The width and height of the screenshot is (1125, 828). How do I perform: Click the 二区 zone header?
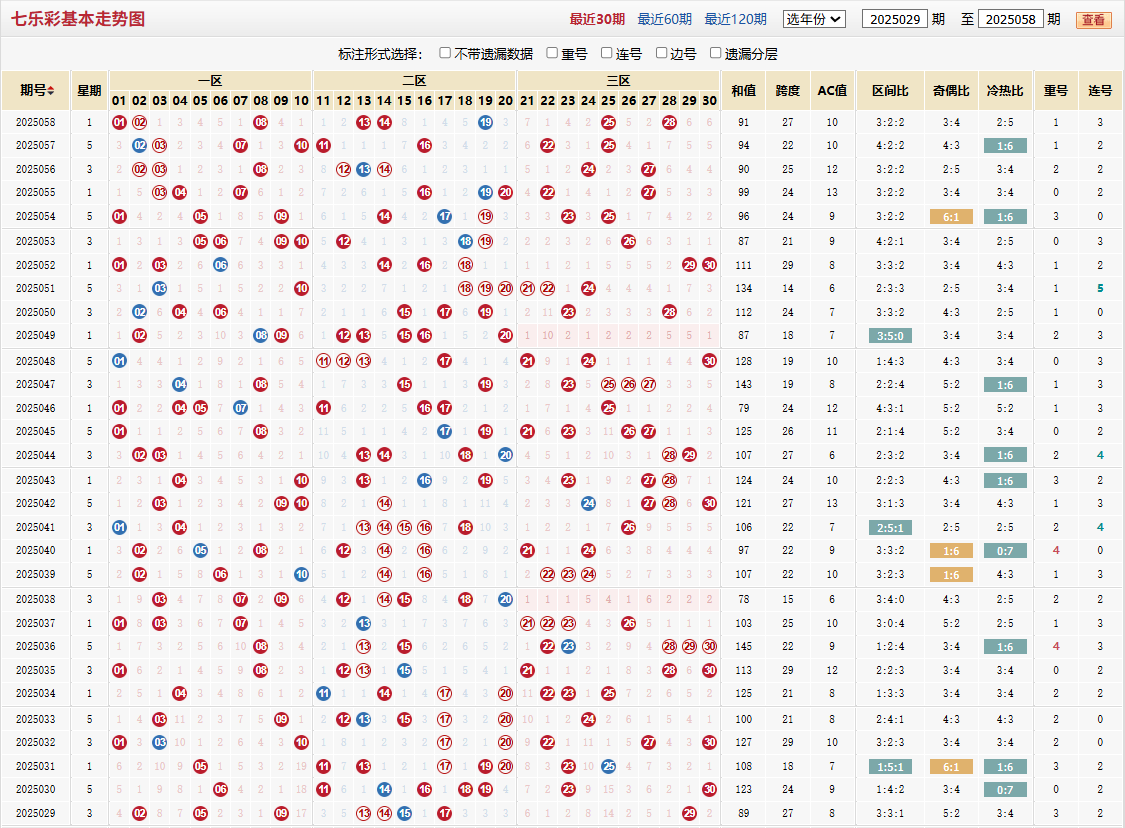(414, 80)
